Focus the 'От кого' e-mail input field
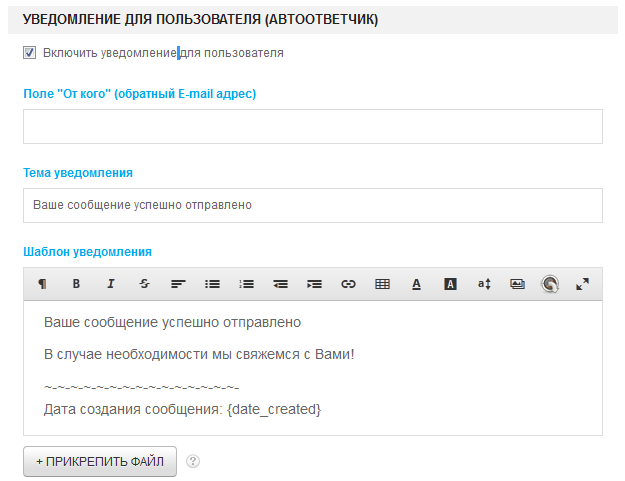 click(x=313, y=126)
